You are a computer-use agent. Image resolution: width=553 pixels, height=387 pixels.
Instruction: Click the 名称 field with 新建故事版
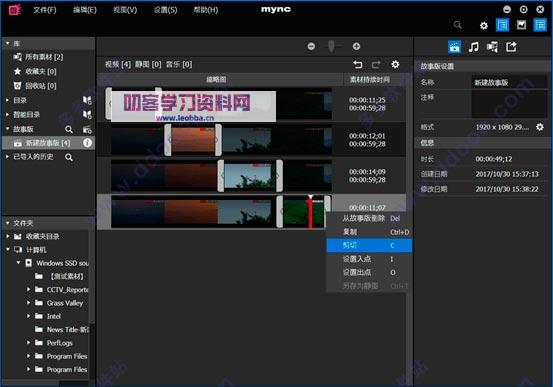(509, 83)
